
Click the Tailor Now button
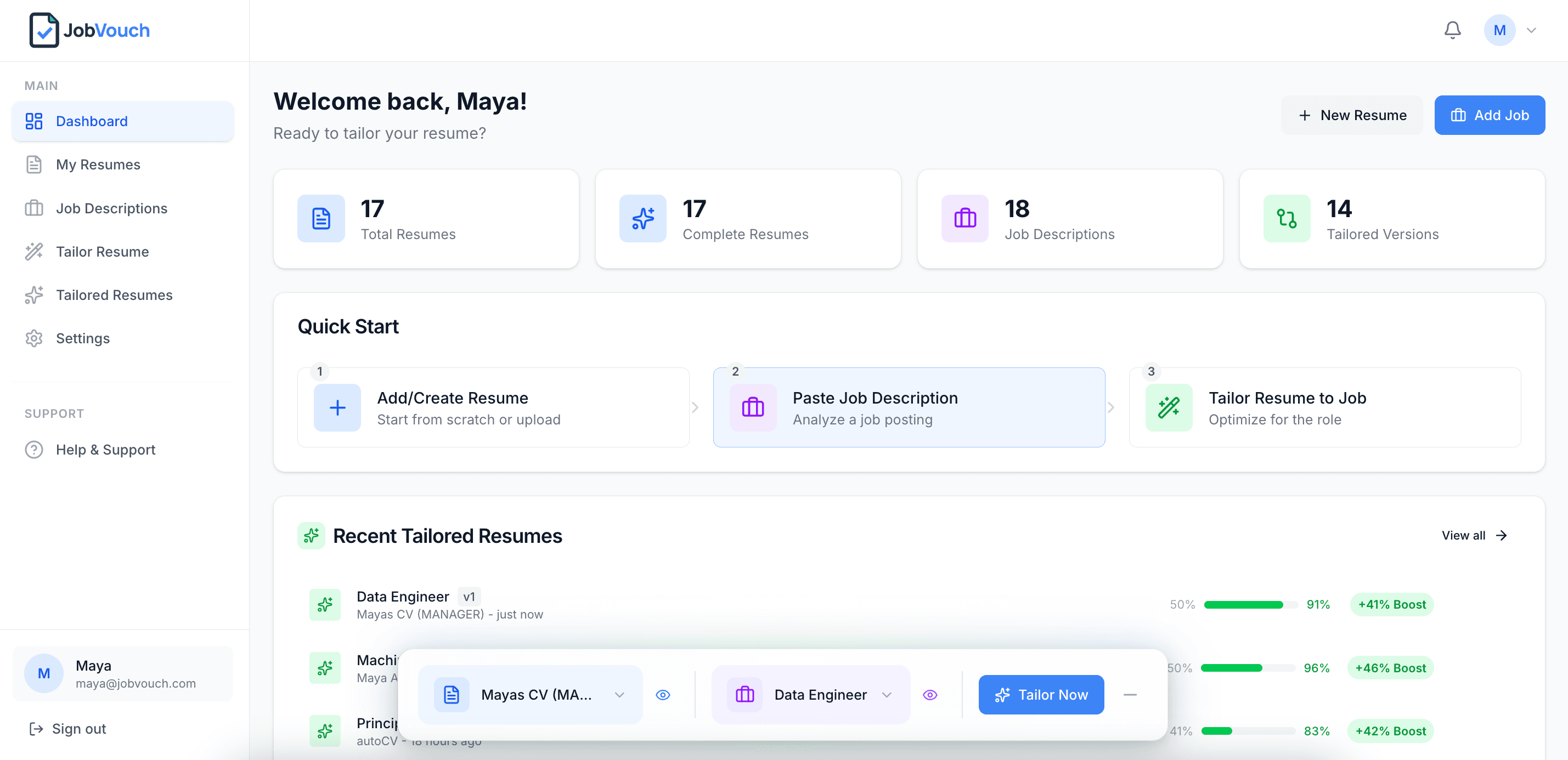tap(1041, 694)
